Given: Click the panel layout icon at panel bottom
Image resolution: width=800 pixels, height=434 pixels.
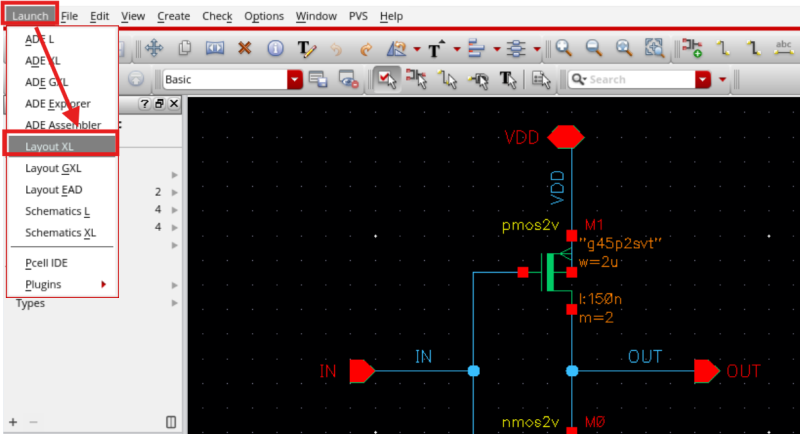Looking at the screenshot, I should click(x=171, y=422).
